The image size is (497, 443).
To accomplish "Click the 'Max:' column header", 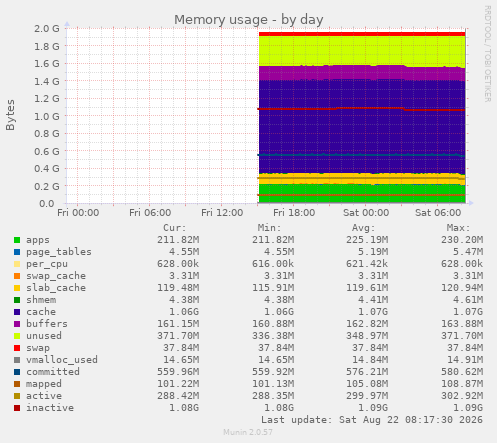I will point(458,228).
